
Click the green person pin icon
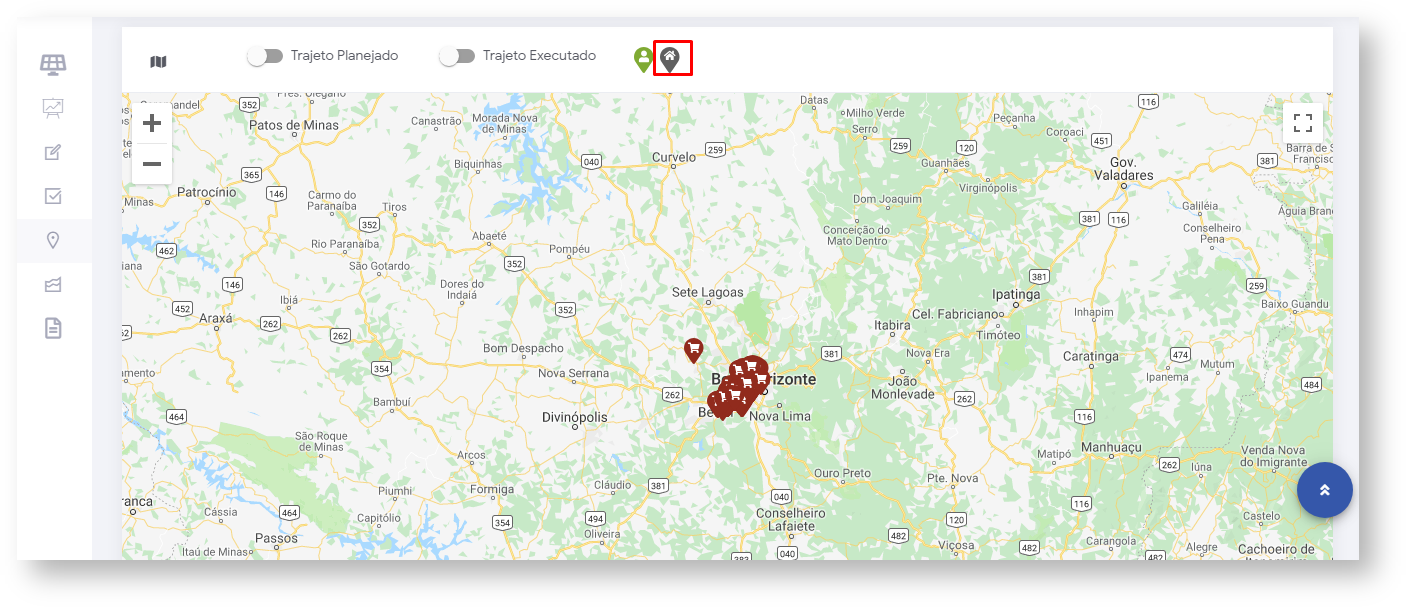pos(643,59)
